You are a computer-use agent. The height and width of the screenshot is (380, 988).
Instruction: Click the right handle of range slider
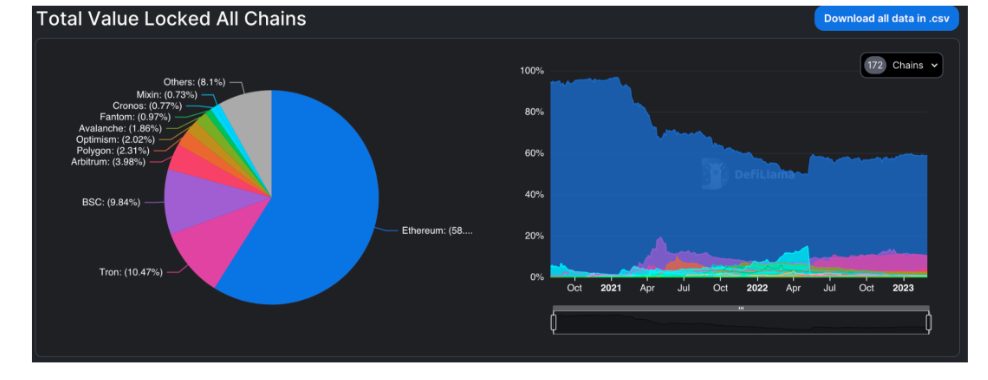(929, 323)
